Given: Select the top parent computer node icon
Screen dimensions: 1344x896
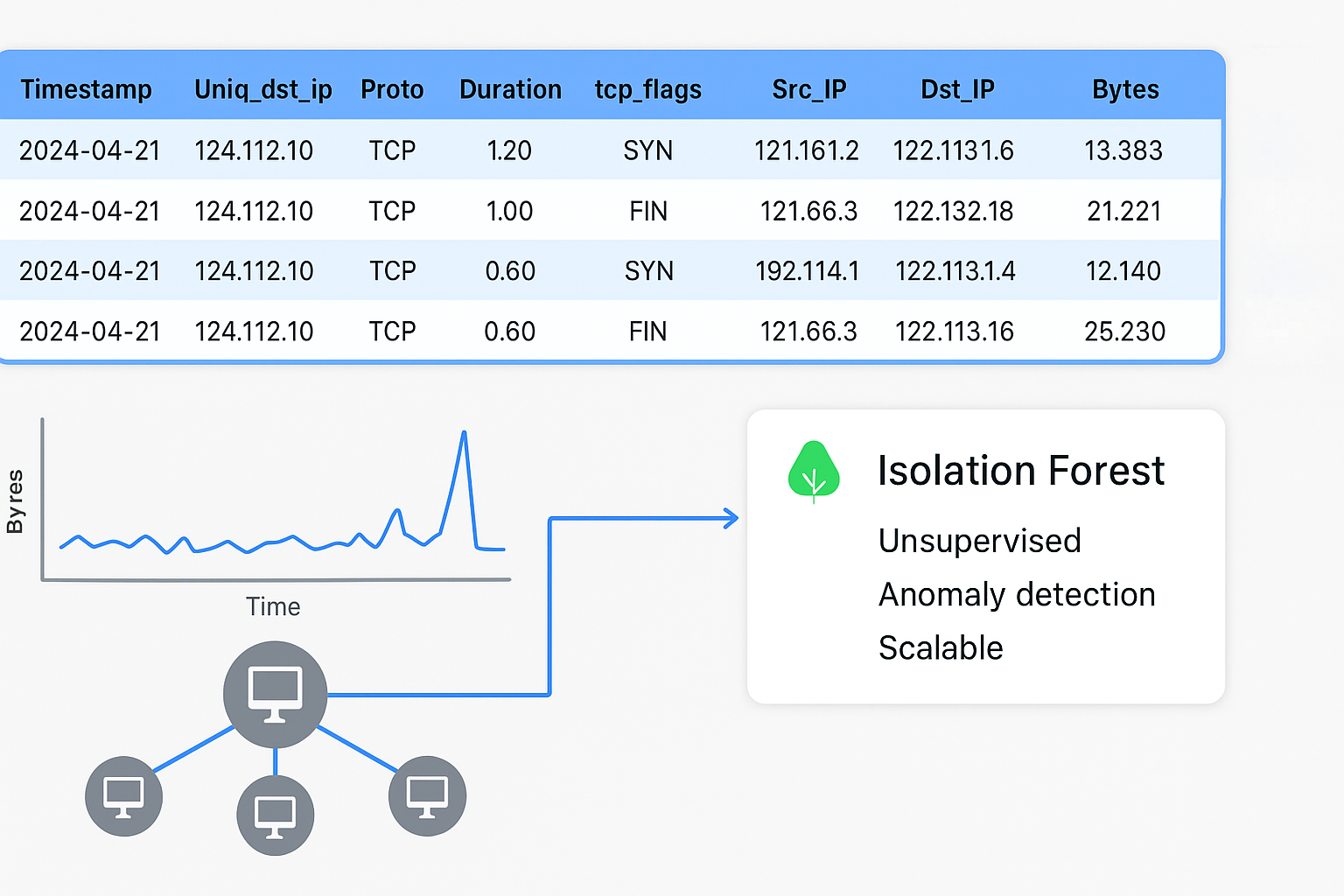Looking at the screenshot, I should (274, 693).
